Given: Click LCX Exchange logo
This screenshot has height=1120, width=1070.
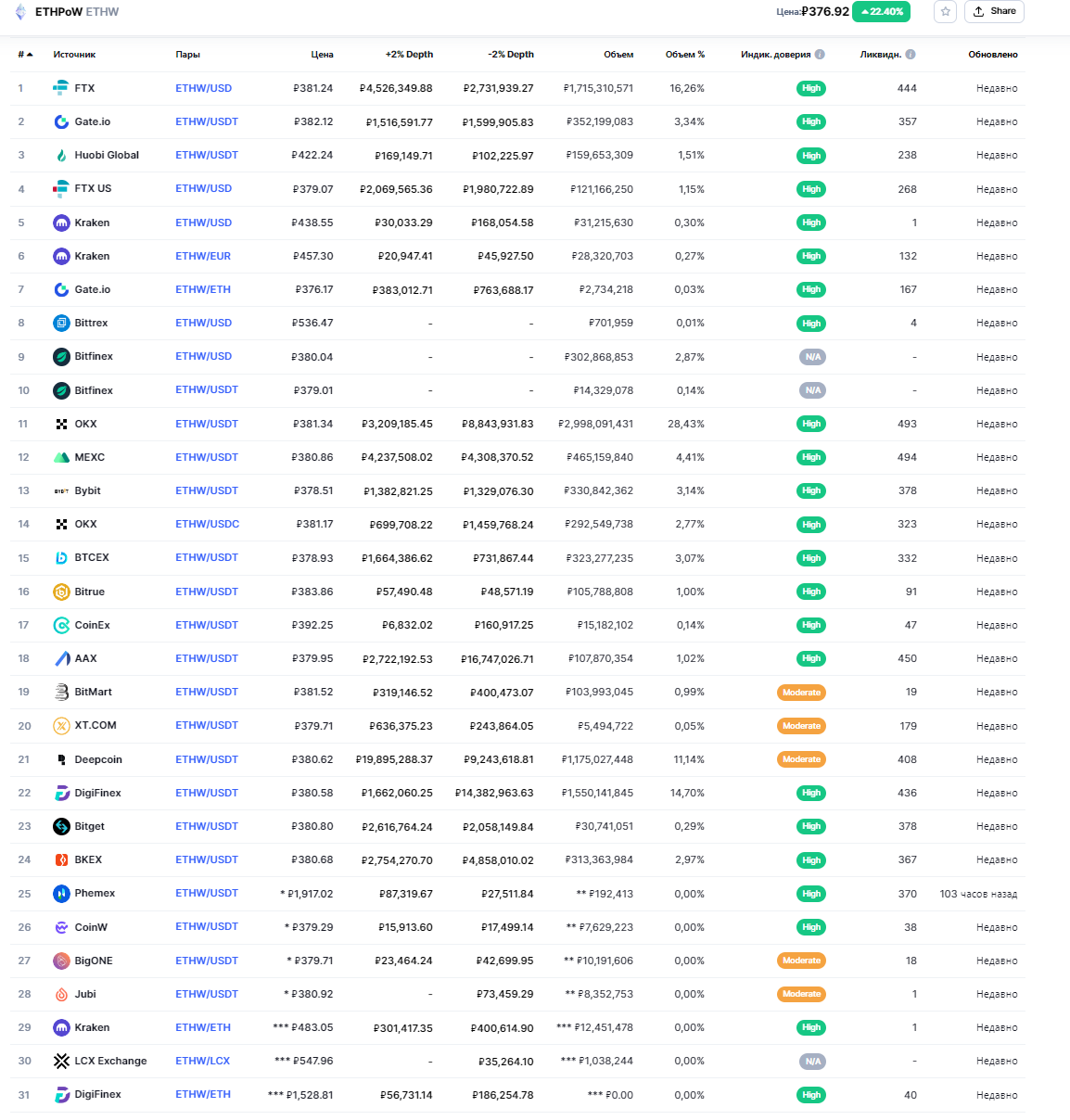Looking at the screenshot, I should pos(61,1061).
